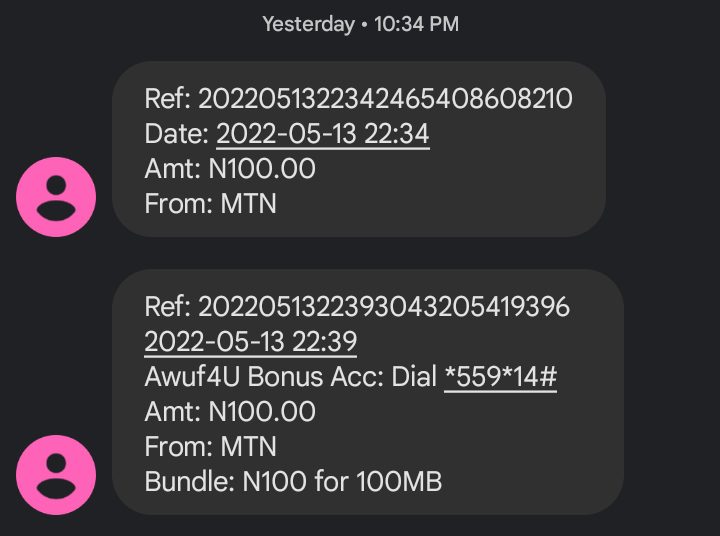The height and width of the screenshot is (536, 720).
Task: Dial the *559*14# USSD code link
Action: (x=500, y=377)
